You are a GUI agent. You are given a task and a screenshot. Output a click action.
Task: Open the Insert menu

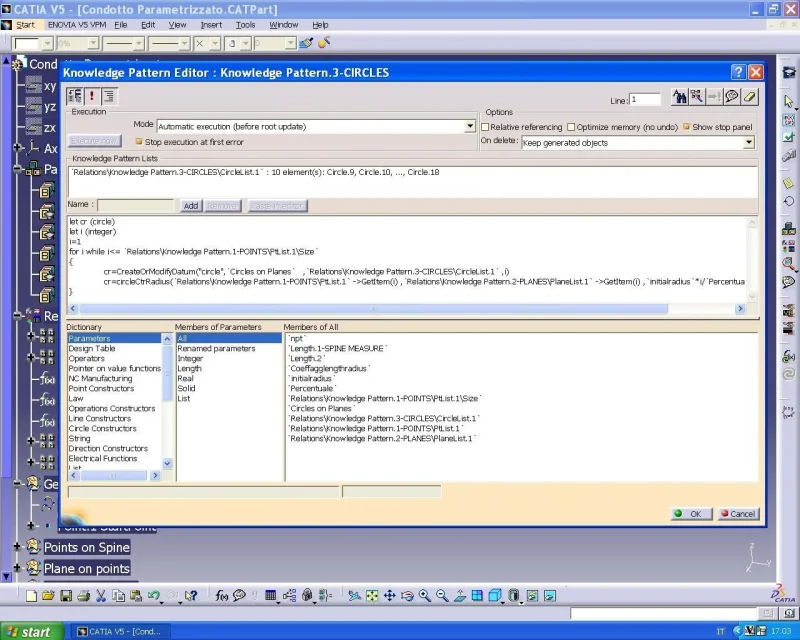pos(211,24)
